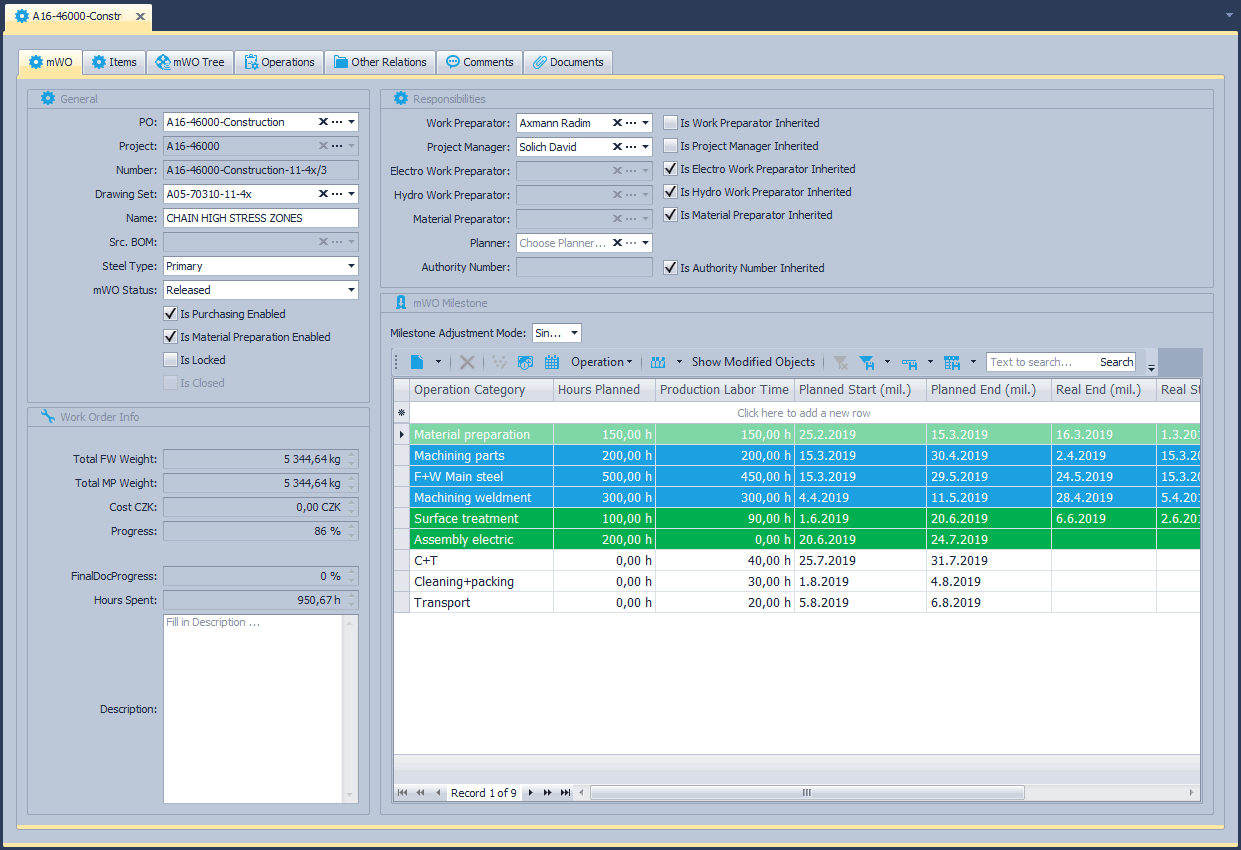Image resolution: width=1241 pixels, height=850 pixels.
Task: Check Is Work Preparator Inherited
Action: [670, 123]
